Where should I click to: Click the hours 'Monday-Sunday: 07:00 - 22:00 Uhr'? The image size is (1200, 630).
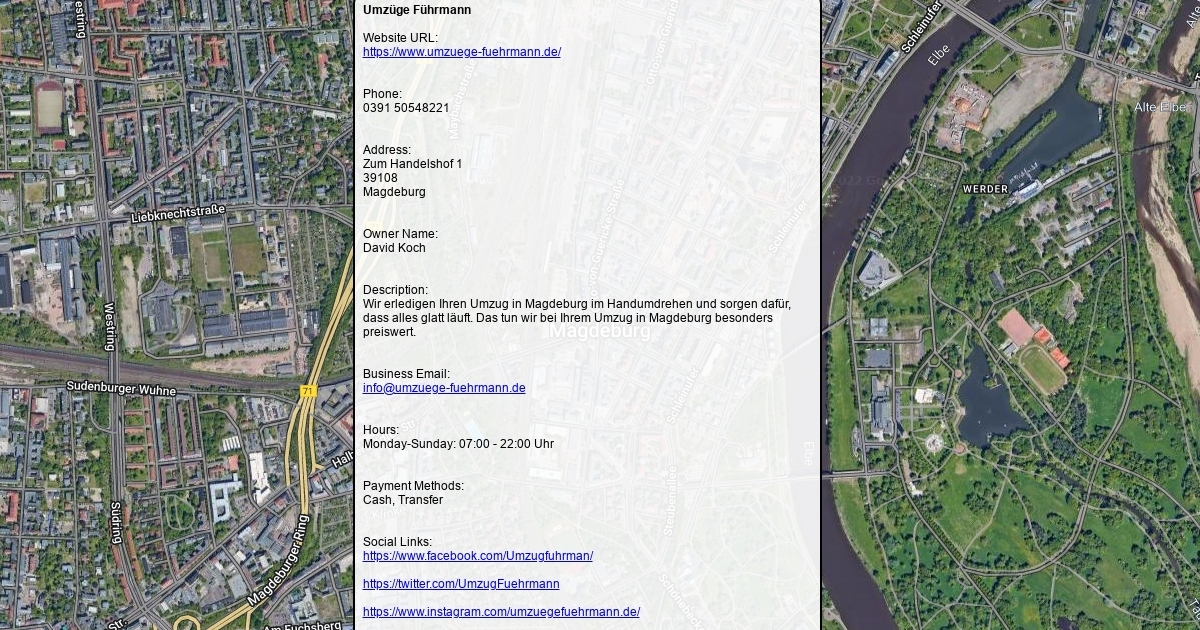[x=458, y=444]
